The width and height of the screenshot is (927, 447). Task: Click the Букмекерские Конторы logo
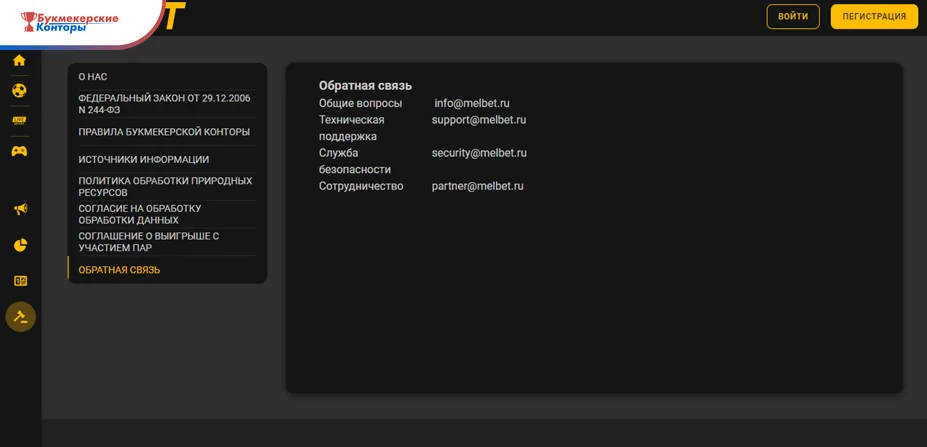click(70, 22)
